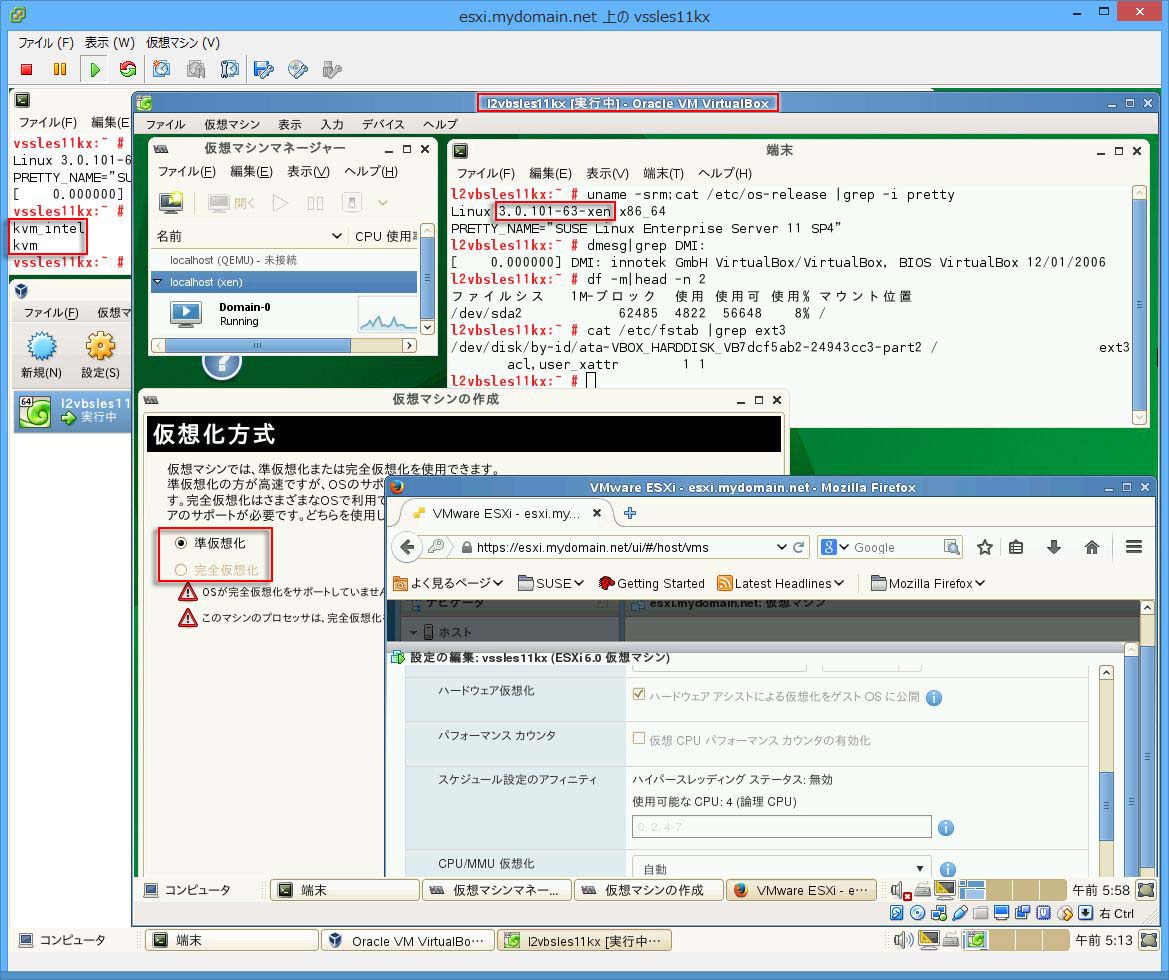The image size is (1169, 980).
Task: Expand shutdown options dropdown arrow in virt-manager toolbar
Action: click(382, 203)
